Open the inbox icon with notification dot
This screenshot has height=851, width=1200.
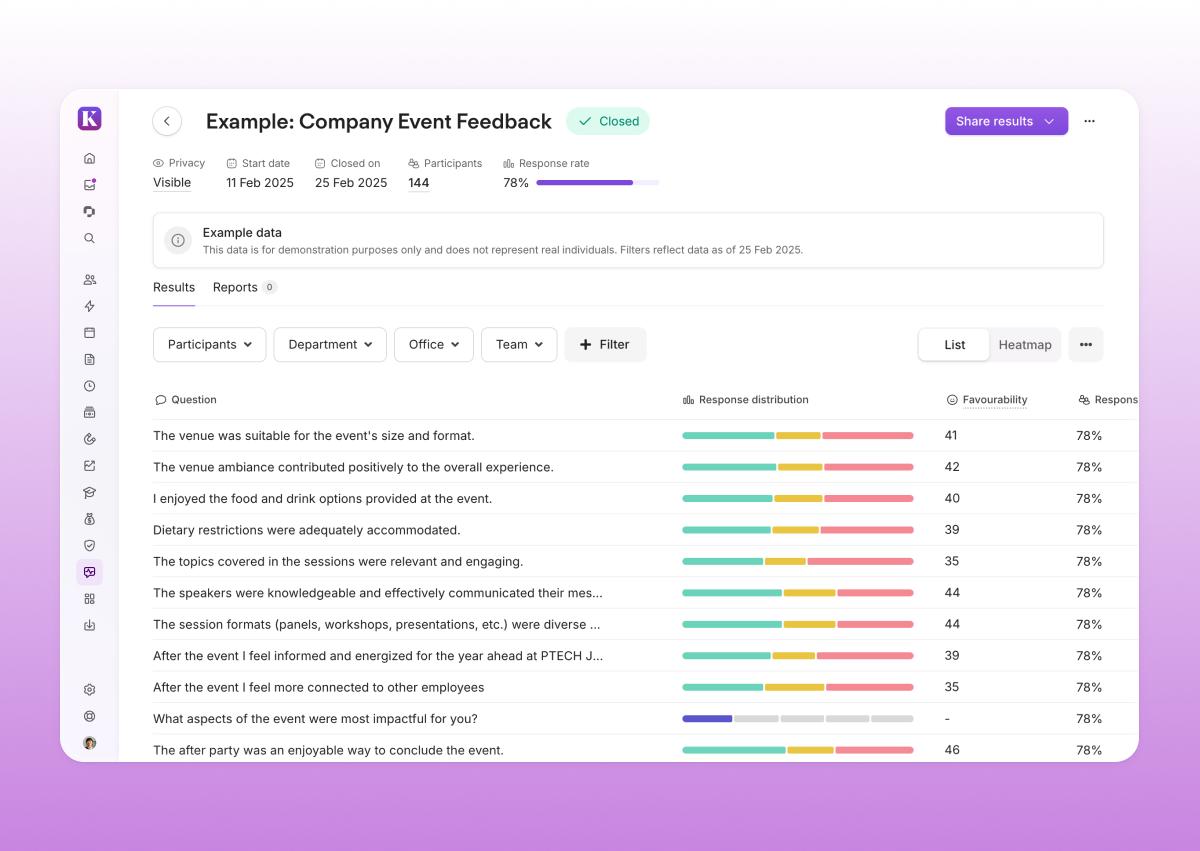89,185
